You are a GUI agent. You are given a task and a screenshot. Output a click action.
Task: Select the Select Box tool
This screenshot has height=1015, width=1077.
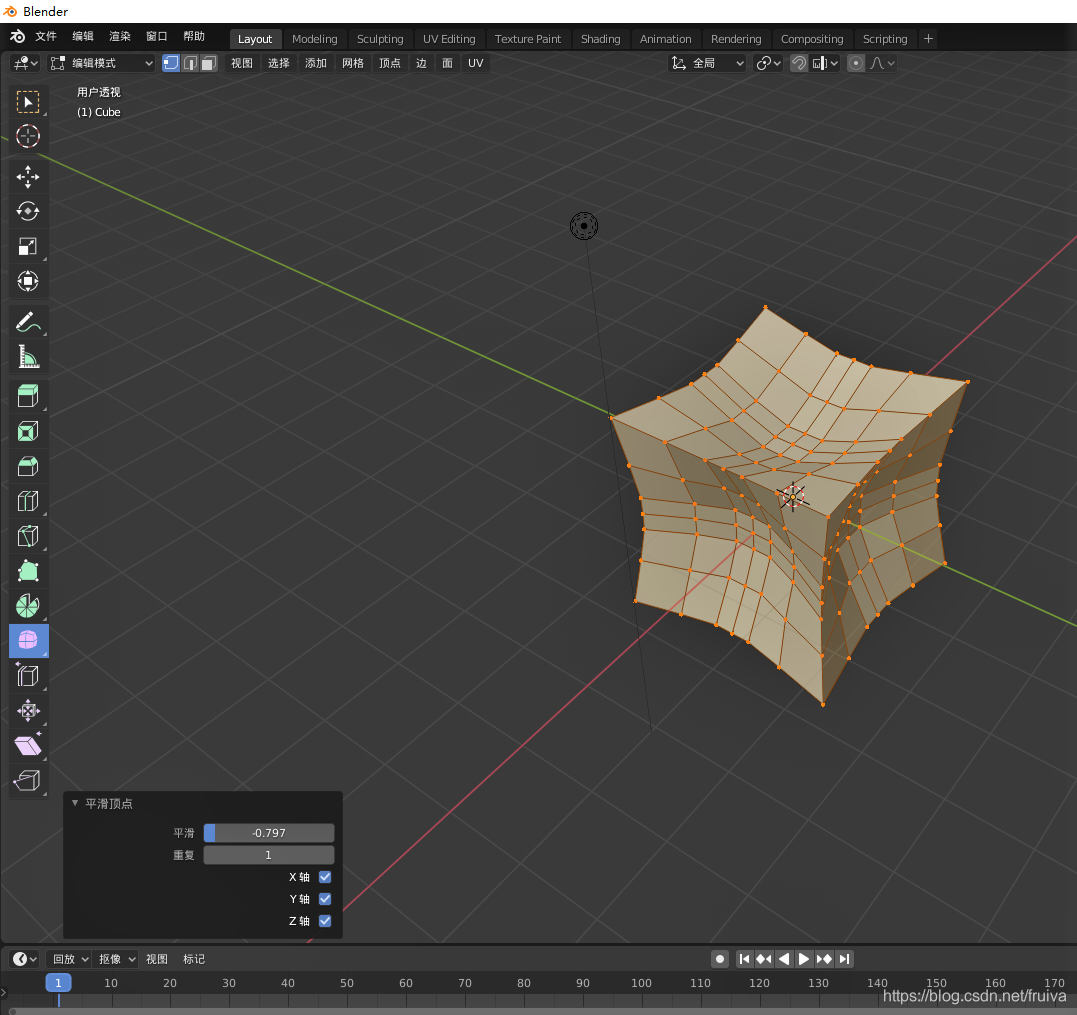click(x=27, y=102)
